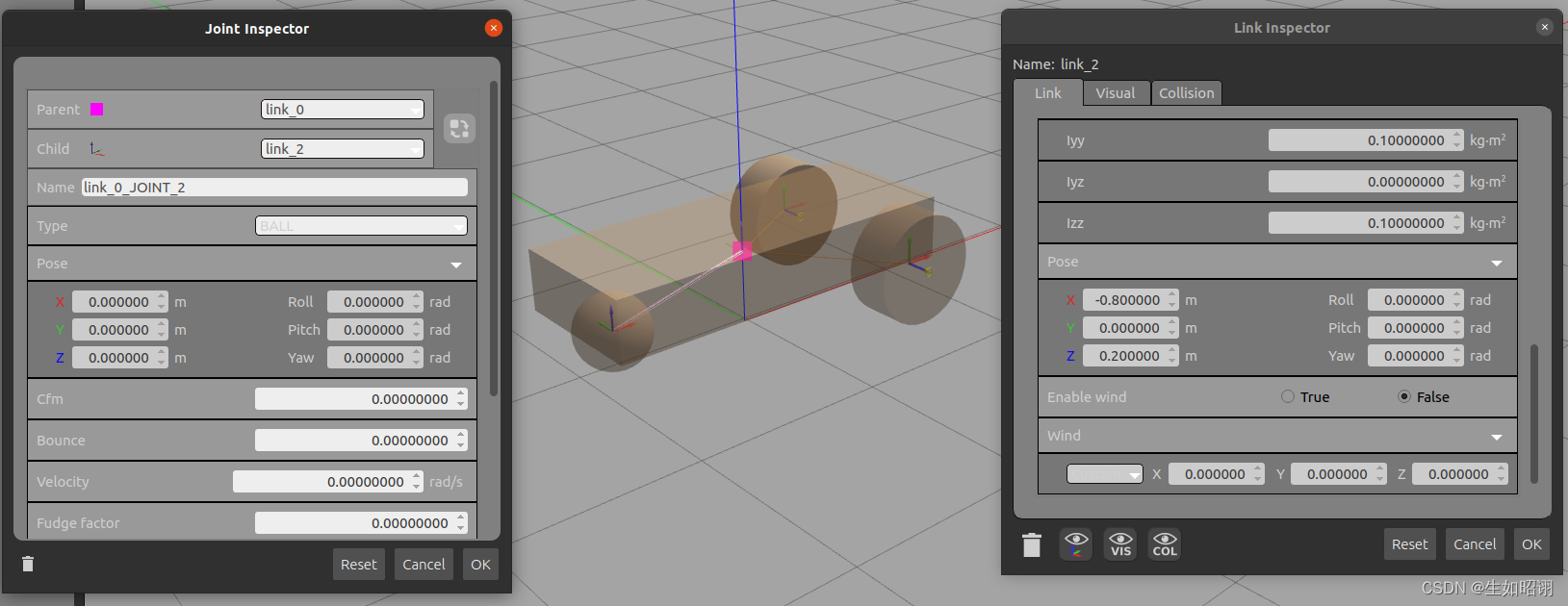This screenshot has height=606, width=1568.
Task: Collapse the Pose section in Link Inspector
Action: [x=1496, y=263]
